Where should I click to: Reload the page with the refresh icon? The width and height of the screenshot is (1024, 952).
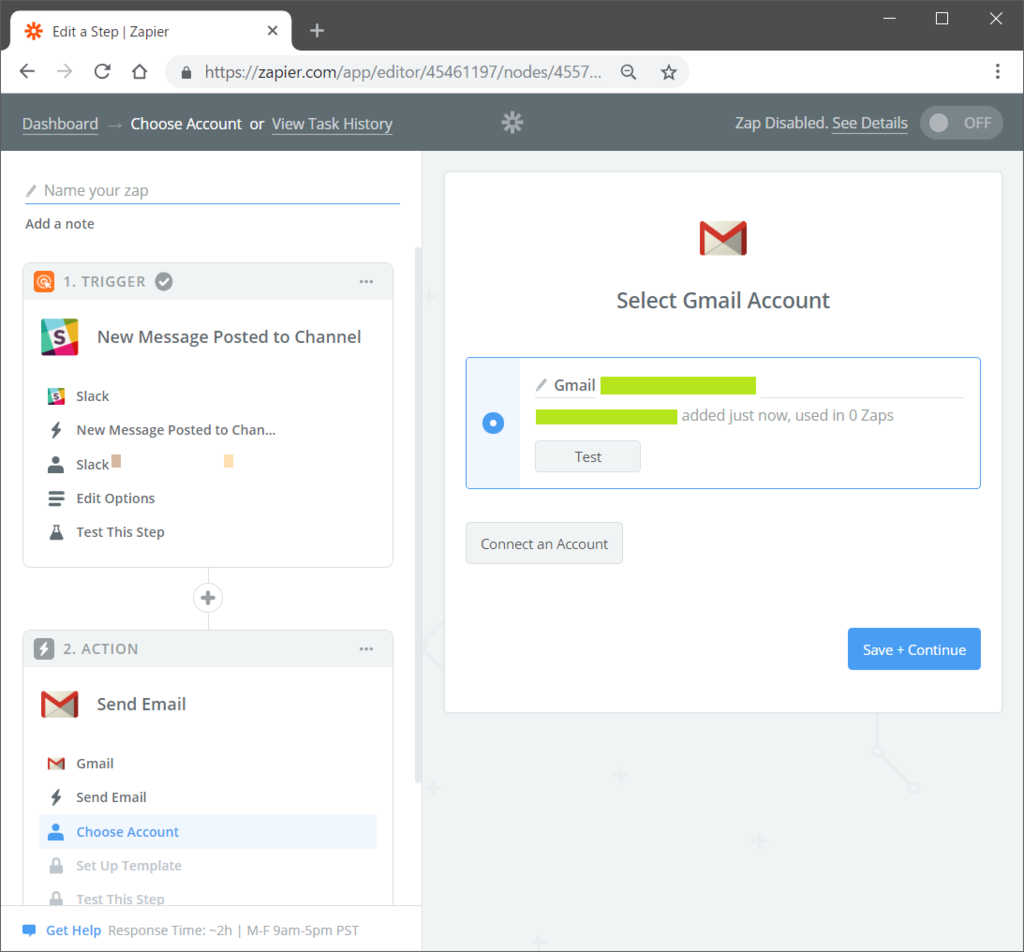click(103, 71)
